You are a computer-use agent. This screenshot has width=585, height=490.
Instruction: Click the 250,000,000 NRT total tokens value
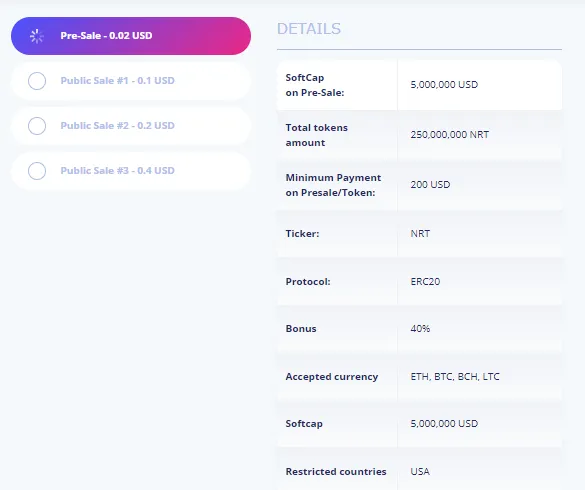(450, 135)
